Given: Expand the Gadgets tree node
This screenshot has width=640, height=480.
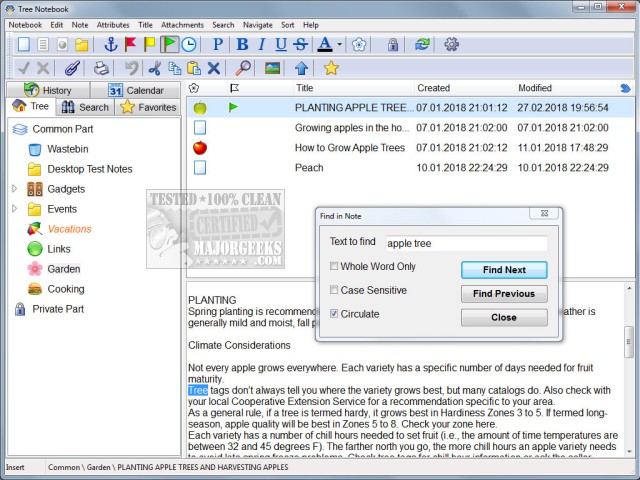Looking at the screenshot, I should click(15, 189).
